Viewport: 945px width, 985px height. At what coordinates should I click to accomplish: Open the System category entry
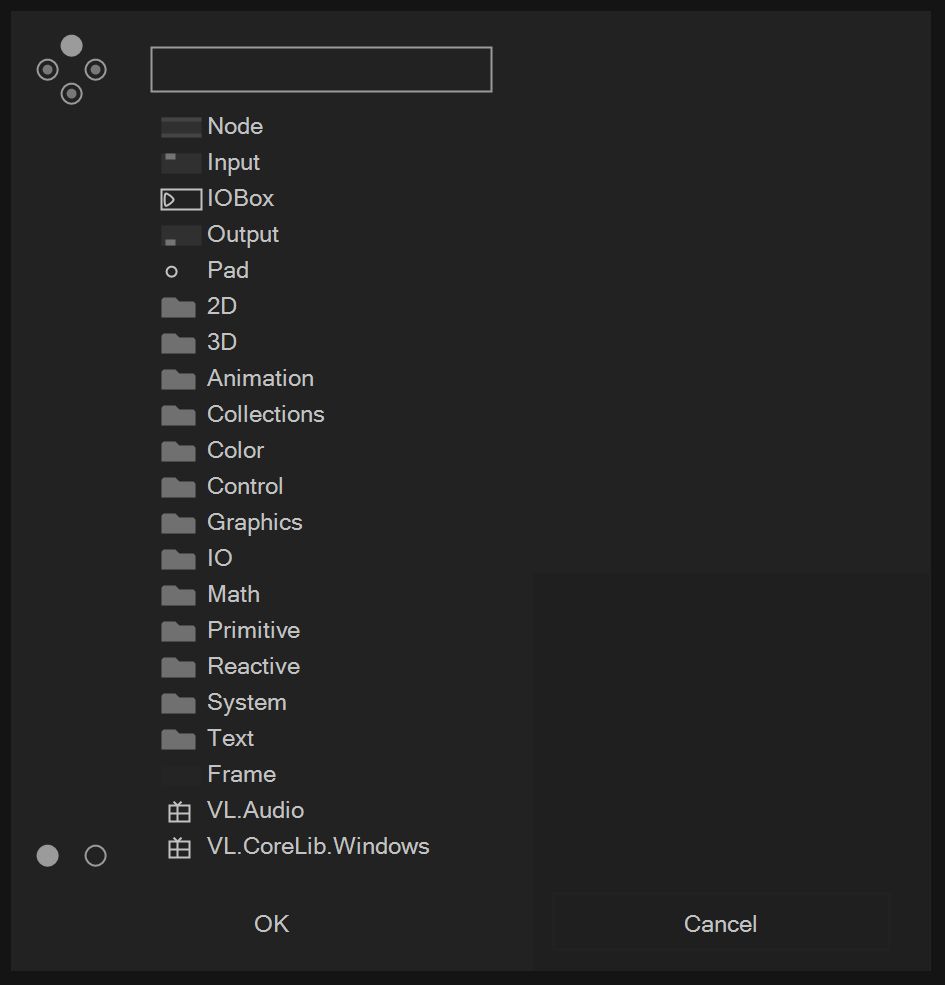click(x=246, y=702)
